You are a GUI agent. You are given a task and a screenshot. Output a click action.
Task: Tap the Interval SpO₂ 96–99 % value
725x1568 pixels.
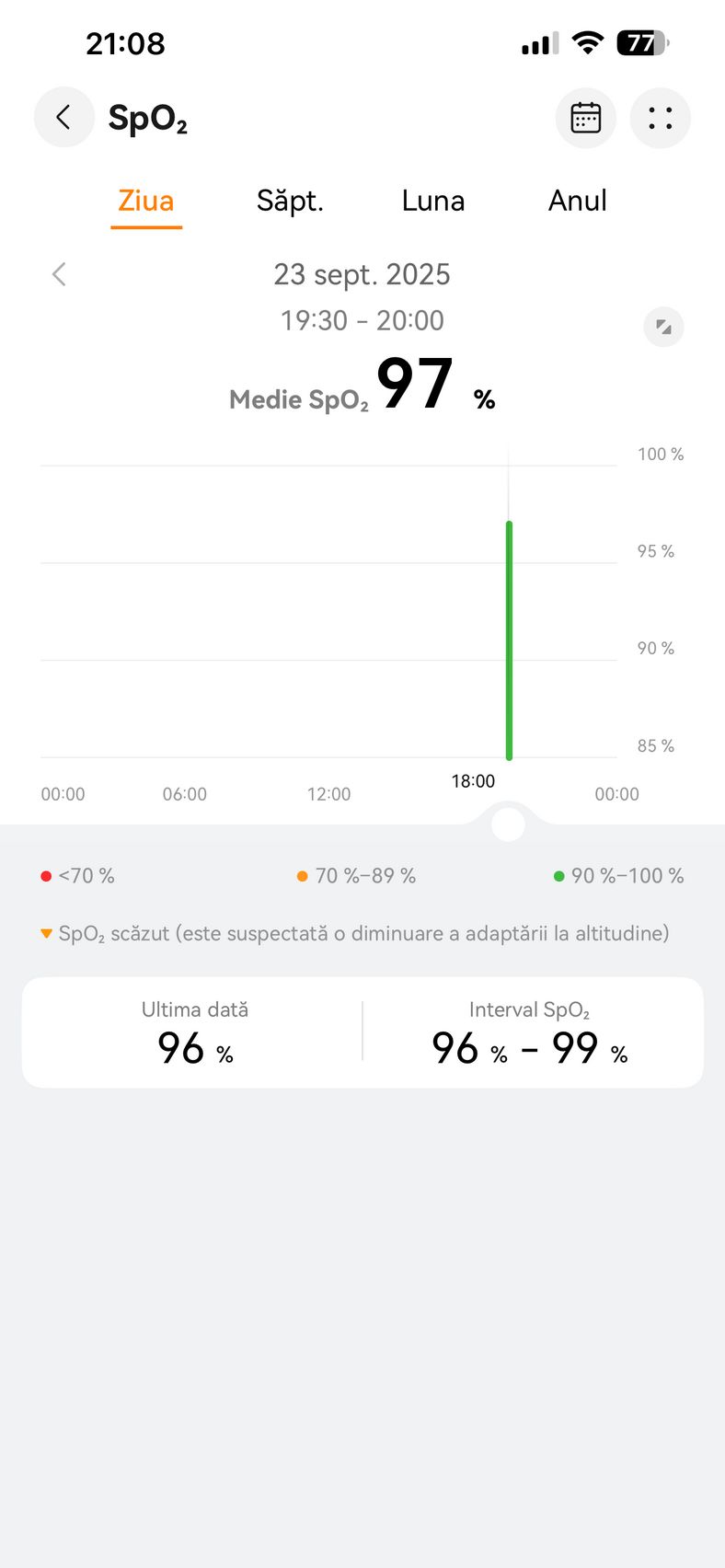[x=529, y=1048]
